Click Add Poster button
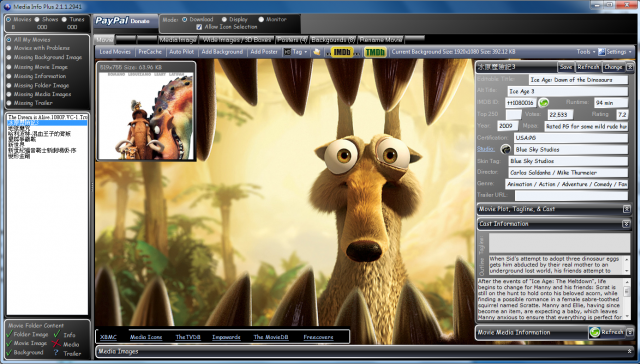 click(x=264, y=52)
